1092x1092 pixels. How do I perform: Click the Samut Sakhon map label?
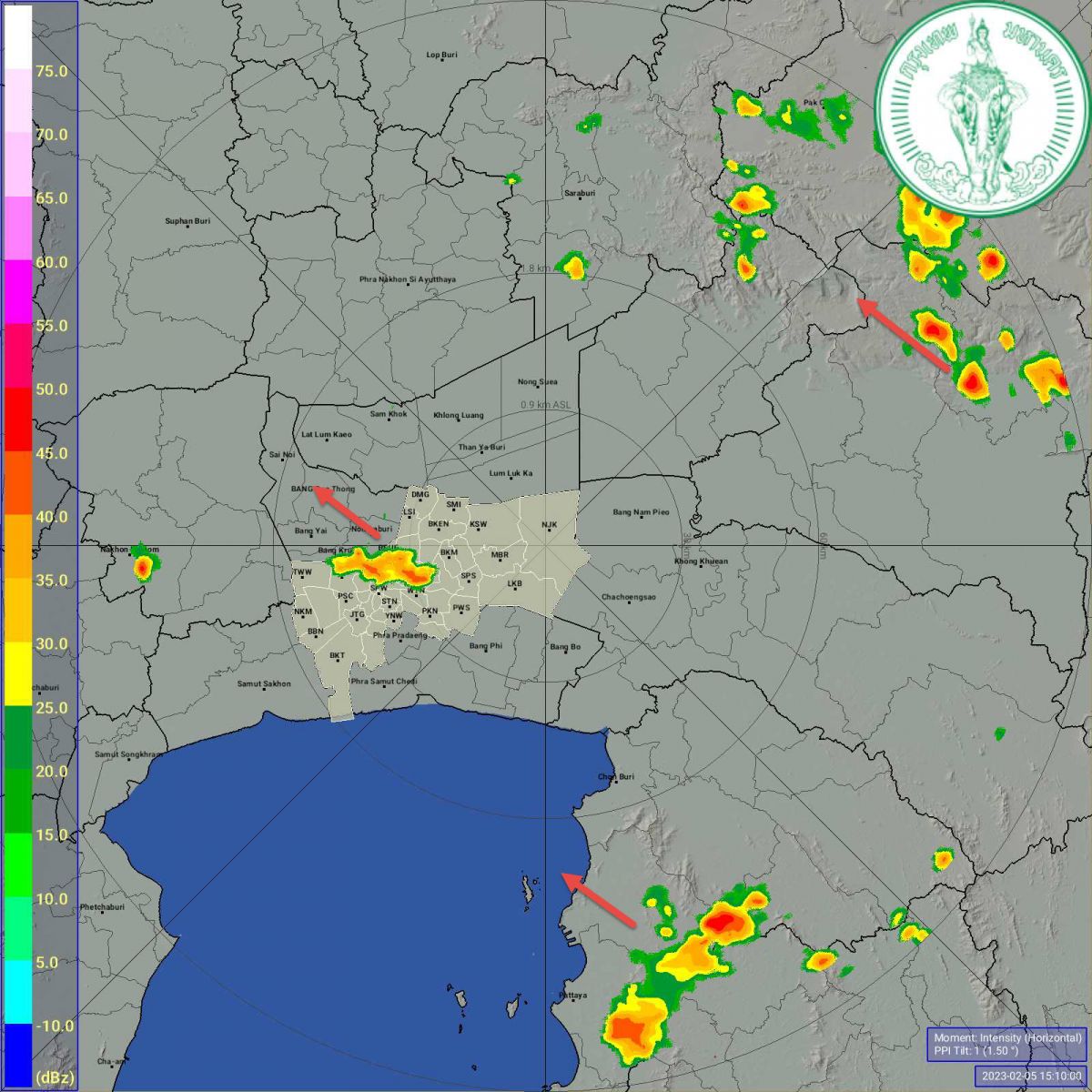click(x=264, y=683)
